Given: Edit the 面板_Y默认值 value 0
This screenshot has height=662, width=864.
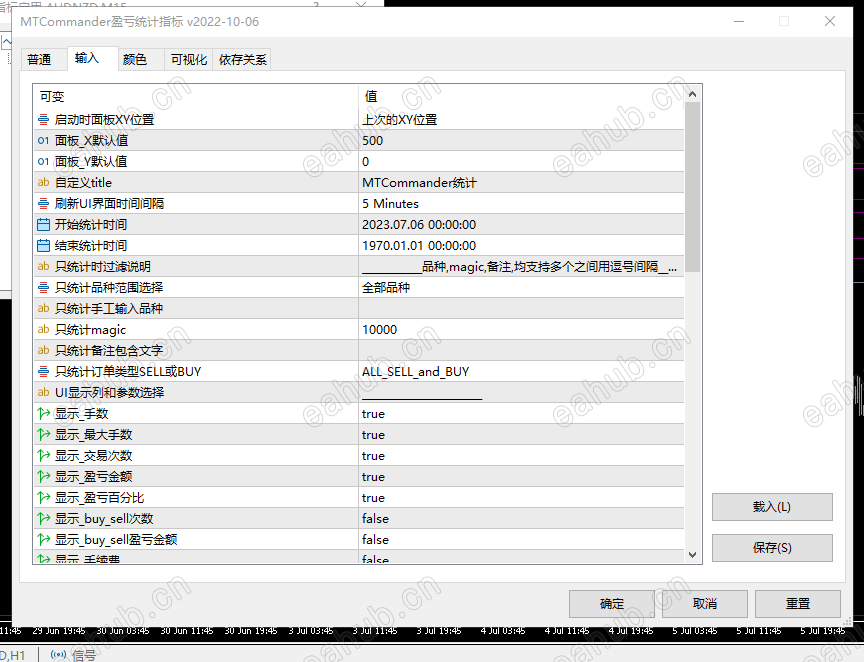Looking at the screenshot, I should [x=521, y=162].
